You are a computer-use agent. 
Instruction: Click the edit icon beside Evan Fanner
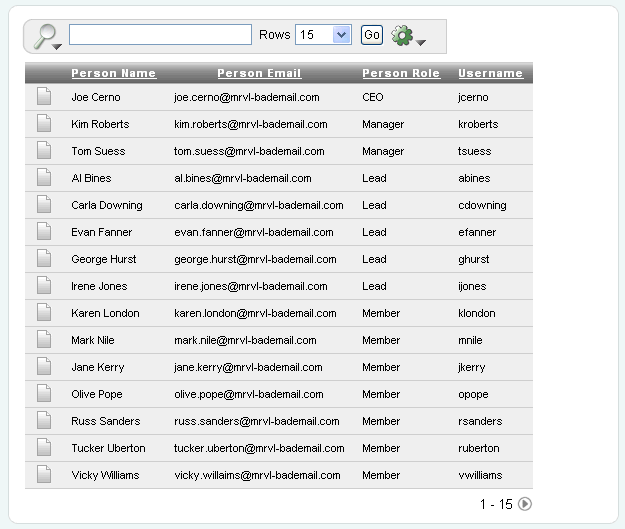(44, 232)
